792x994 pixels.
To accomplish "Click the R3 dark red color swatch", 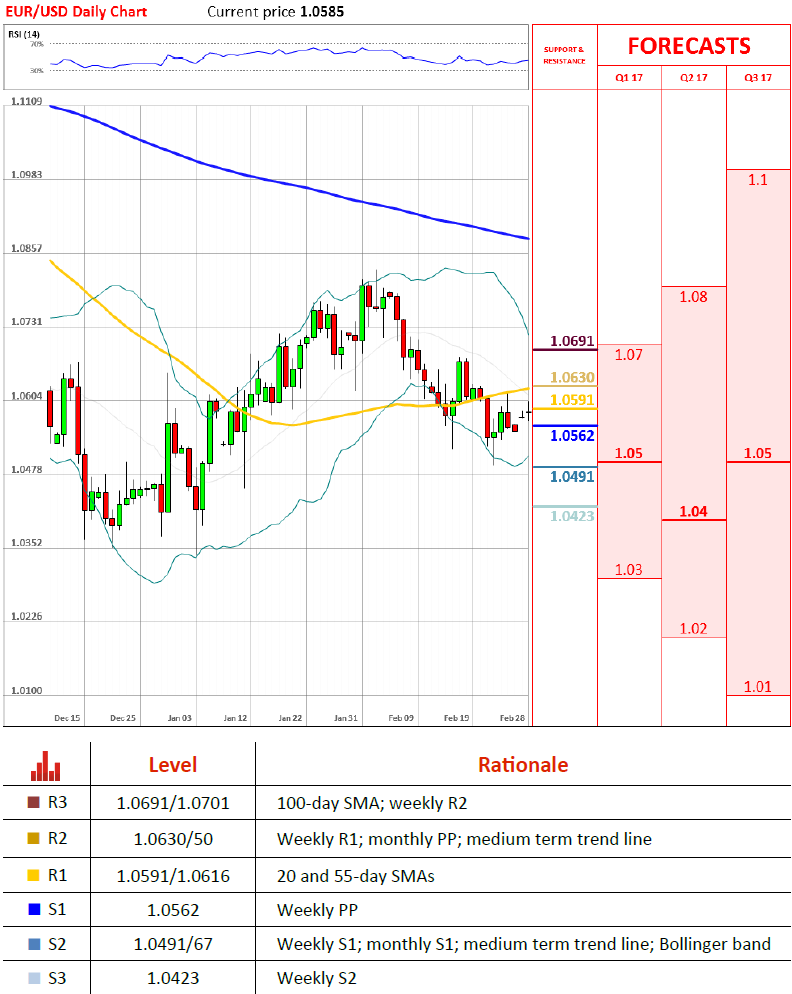I will click(x=34, y=803).
